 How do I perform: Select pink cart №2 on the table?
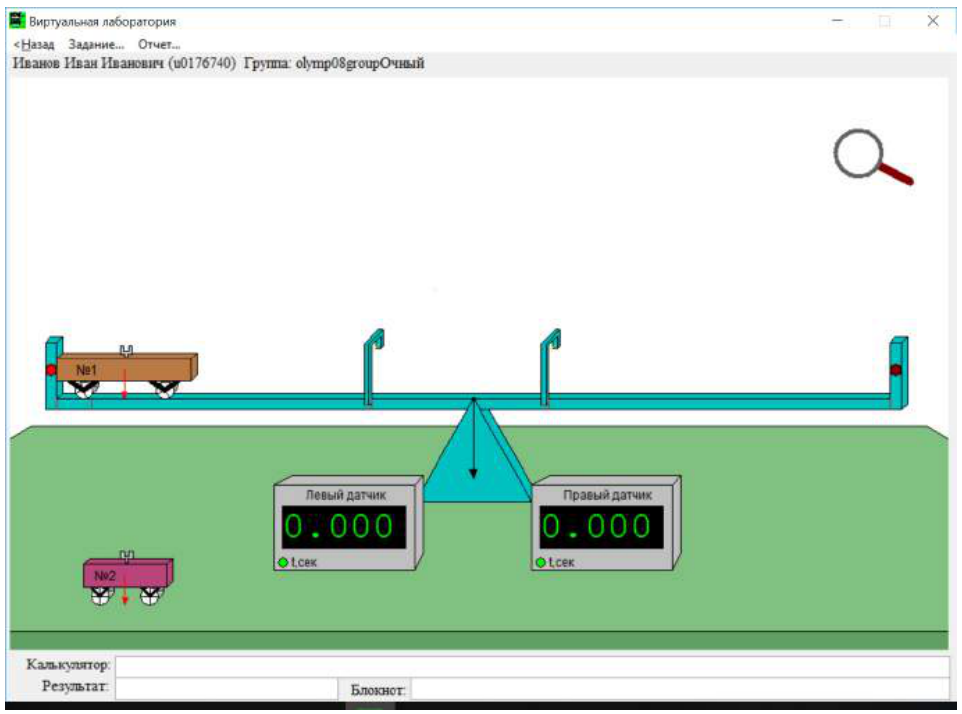128,578
